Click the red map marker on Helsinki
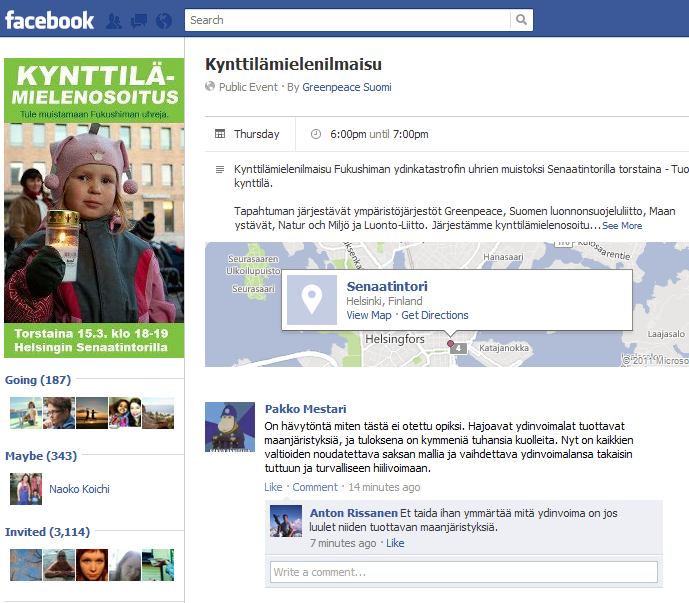Screen dimensions: 689x603 tap(450, 343)
